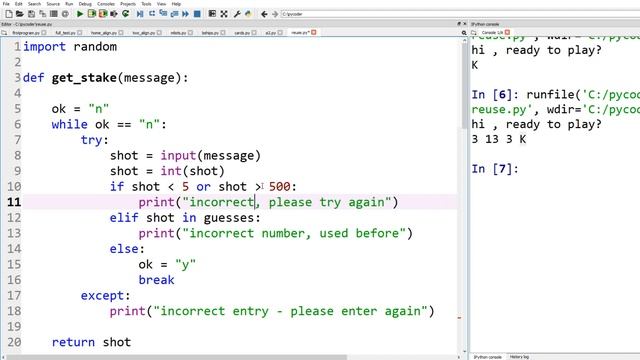Image resolution: width=640 pixels, height=360 pixels.
Task: Open Projects menu
Action: coord(128,4)
